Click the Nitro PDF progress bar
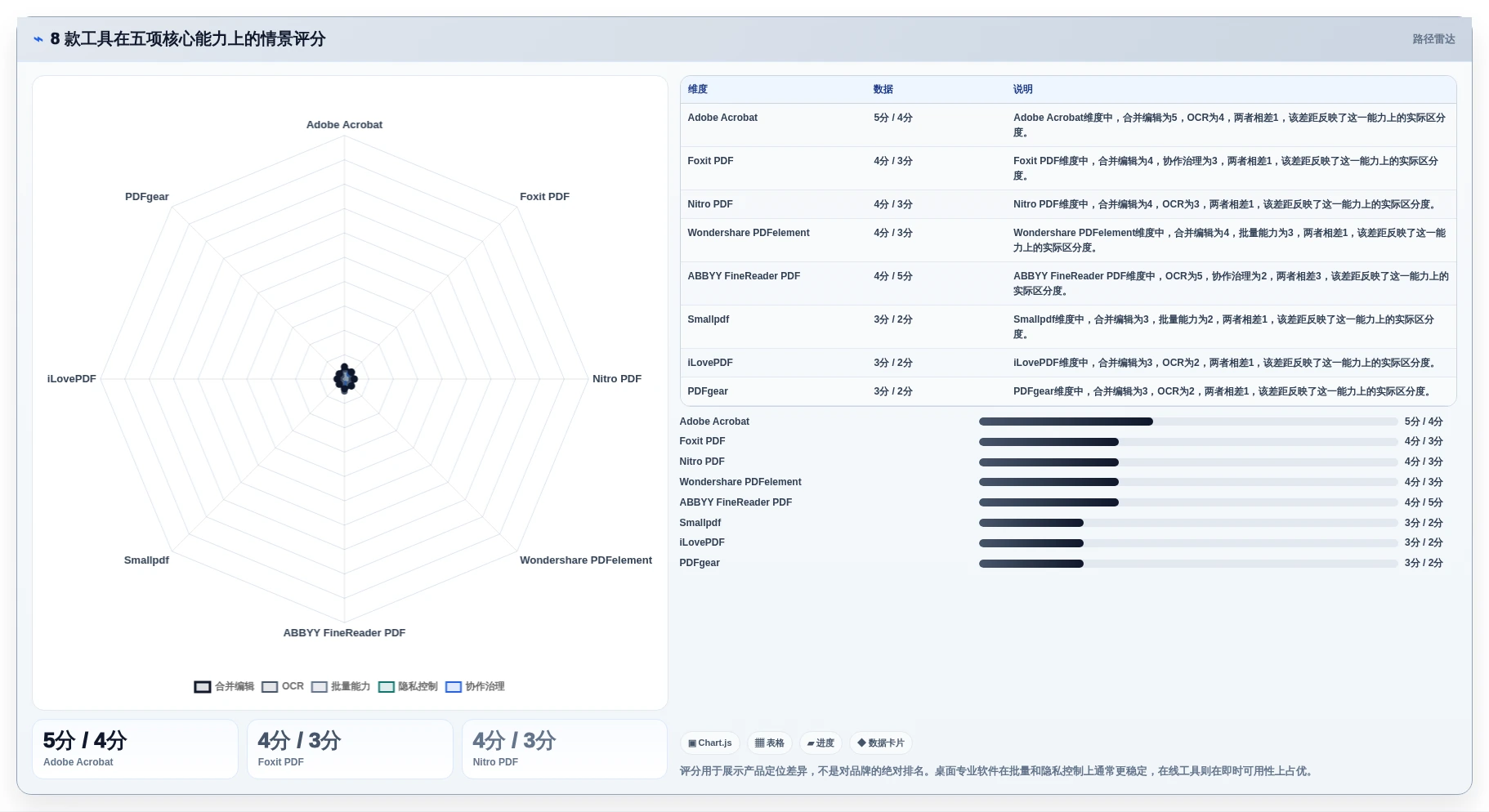Image resolution: width=1489 pixels, height=812 pixels. click(x=1188, y=462)
